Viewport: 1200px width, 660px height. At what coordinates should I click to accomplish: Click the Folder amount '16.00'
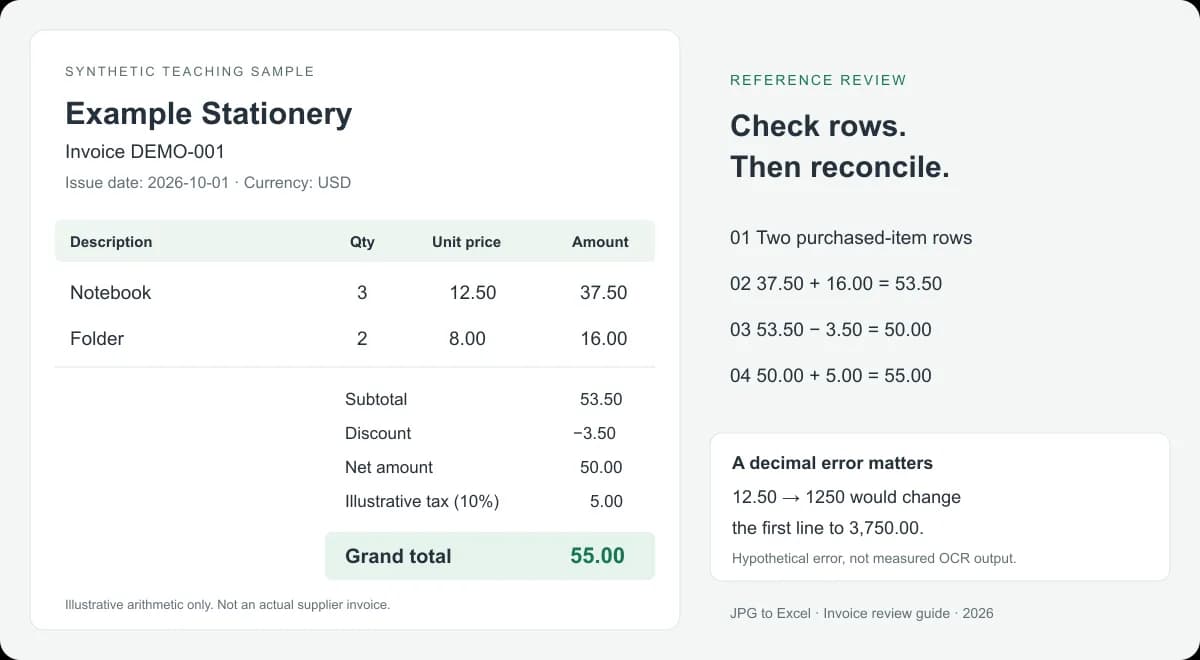click(604, 339)
